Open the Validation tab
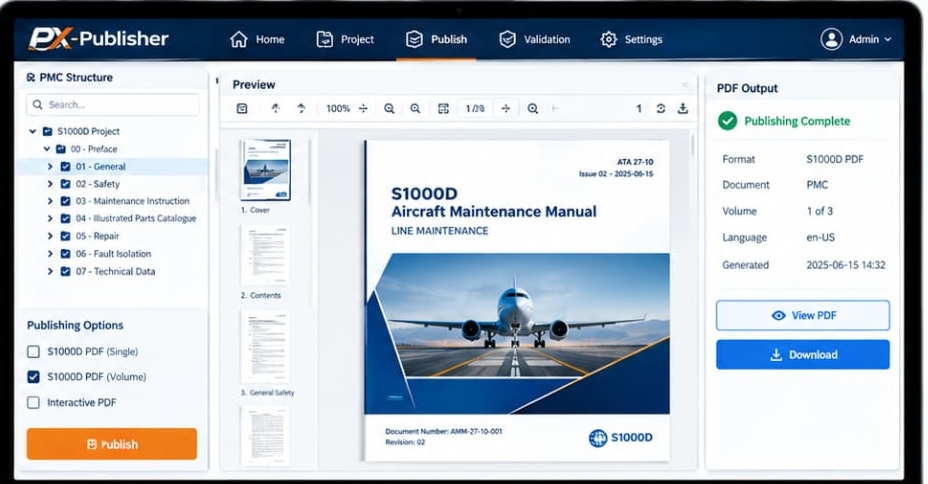Image resolution: width=928 pixels, height=484 pixels. 534,40
